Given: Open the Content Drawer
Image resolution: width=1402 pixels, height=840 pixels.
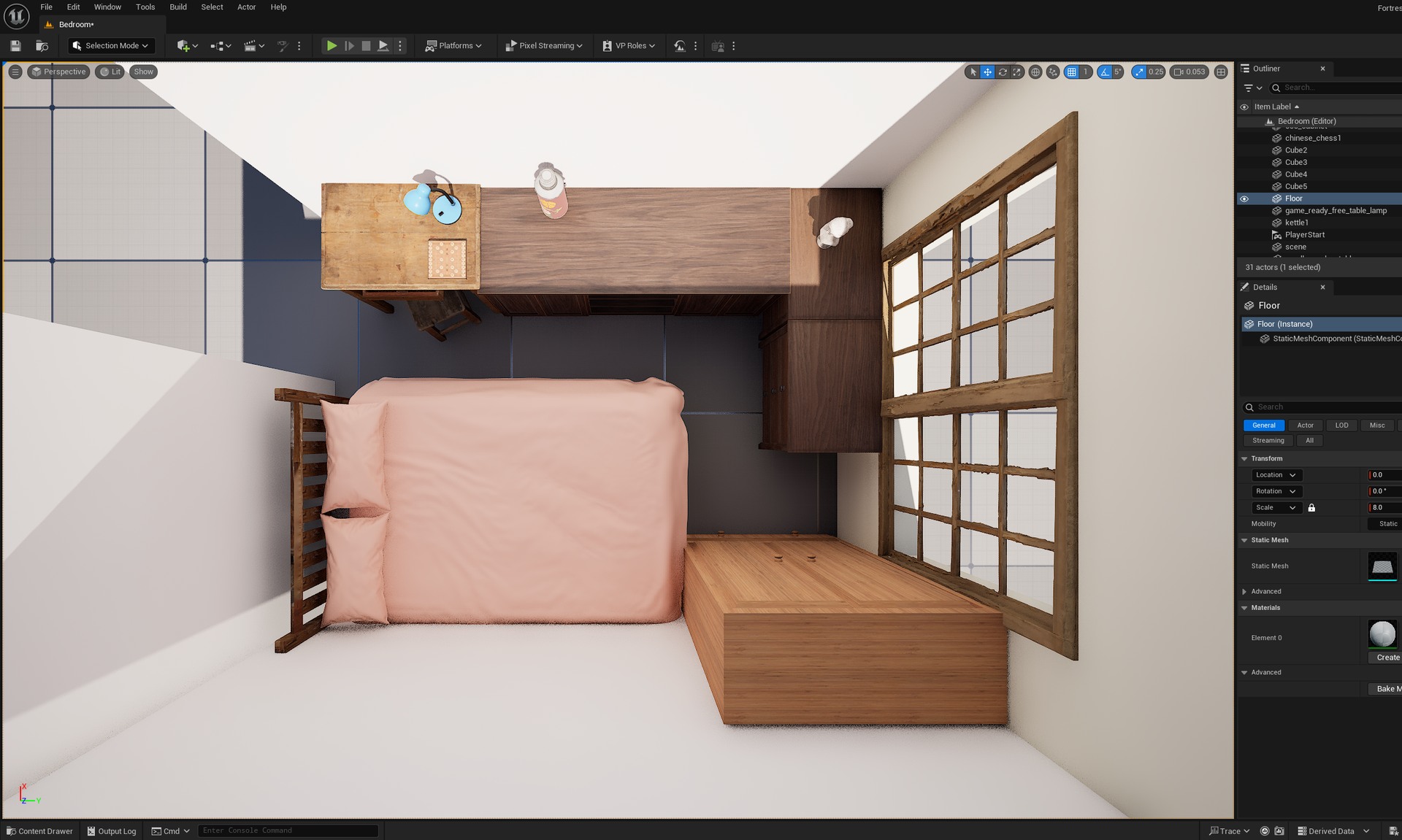Looking at the screenshot, I should (40, 831).
